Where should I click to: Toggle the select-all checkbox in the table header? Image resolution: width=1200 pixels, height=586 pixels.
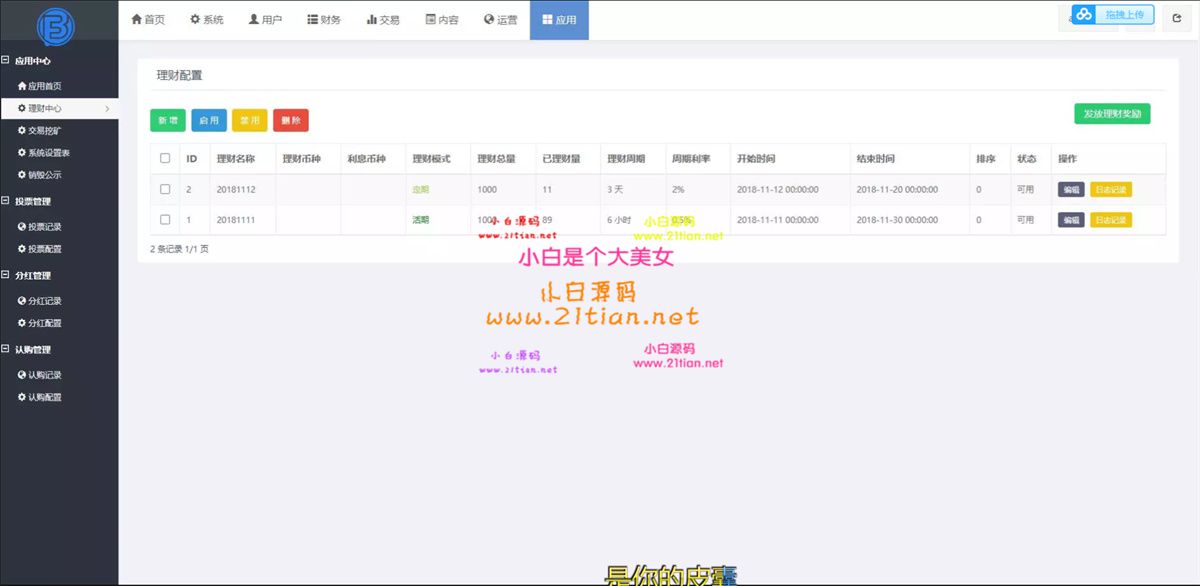[165, 158]
